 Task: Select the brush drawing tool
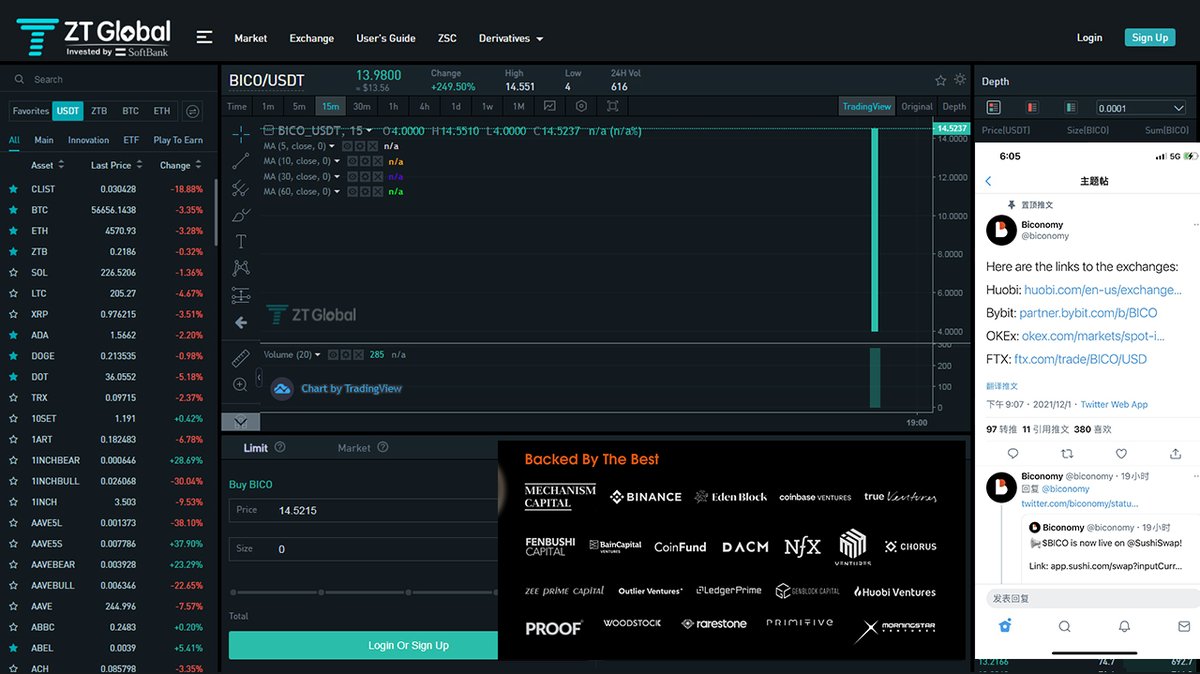241,215
